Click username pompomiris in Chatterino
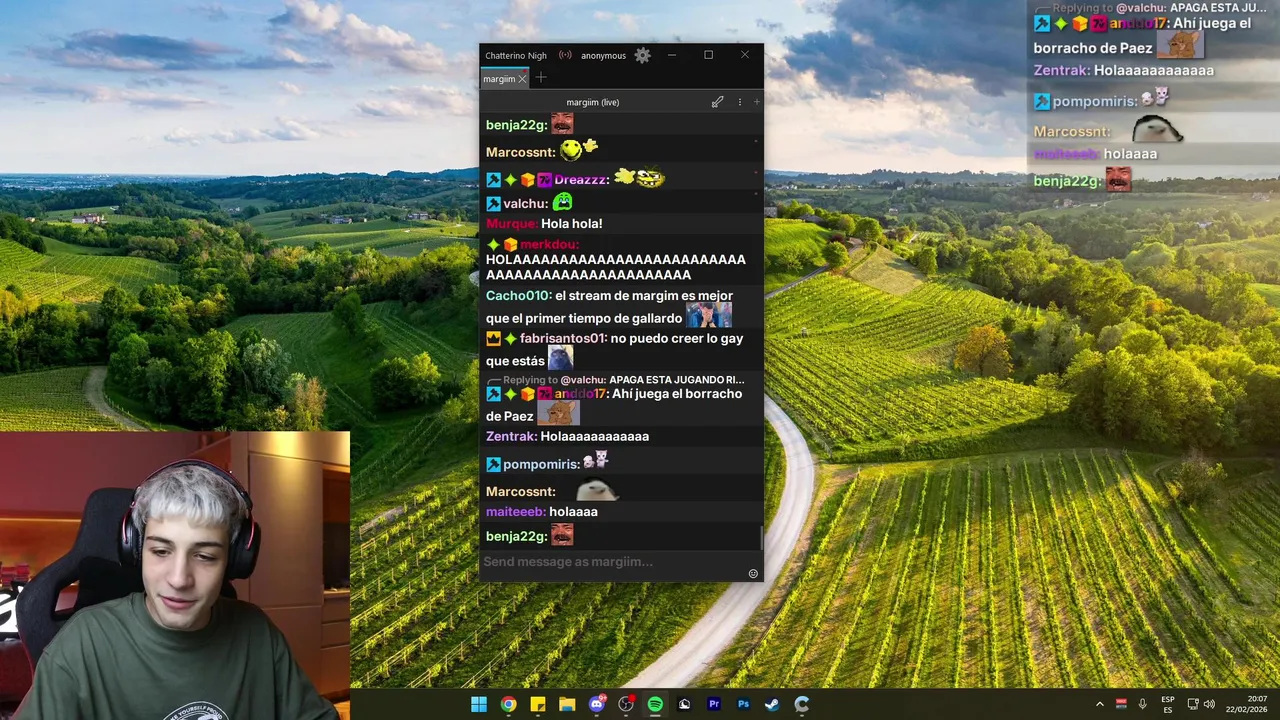Image resolution: width=1280 pixels, height=720 pixels. [x=542, y=465]
